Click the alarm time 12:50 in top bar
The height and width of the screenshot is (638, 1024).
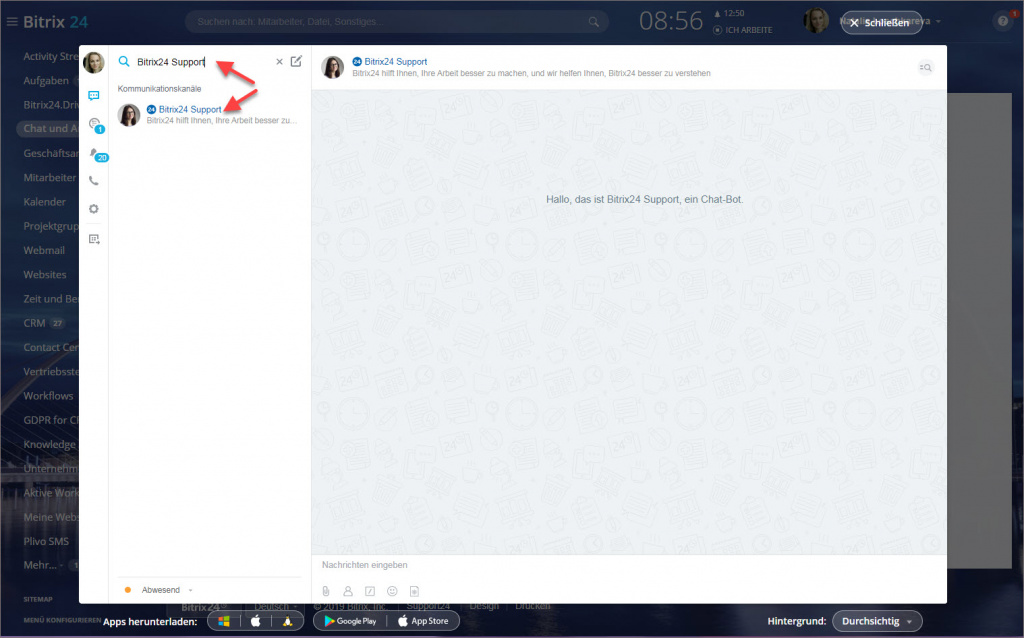tap(730, 13)
